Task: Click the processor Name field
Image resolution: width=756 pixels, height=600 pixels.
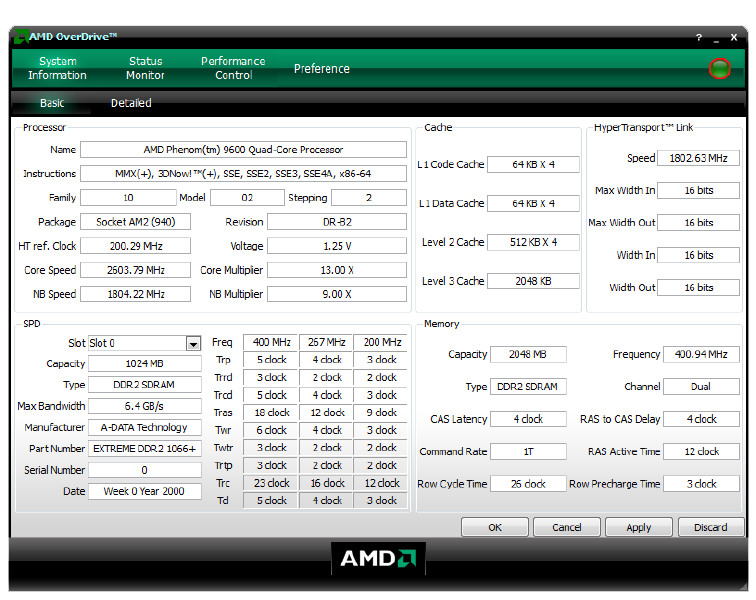Action: 243,150
